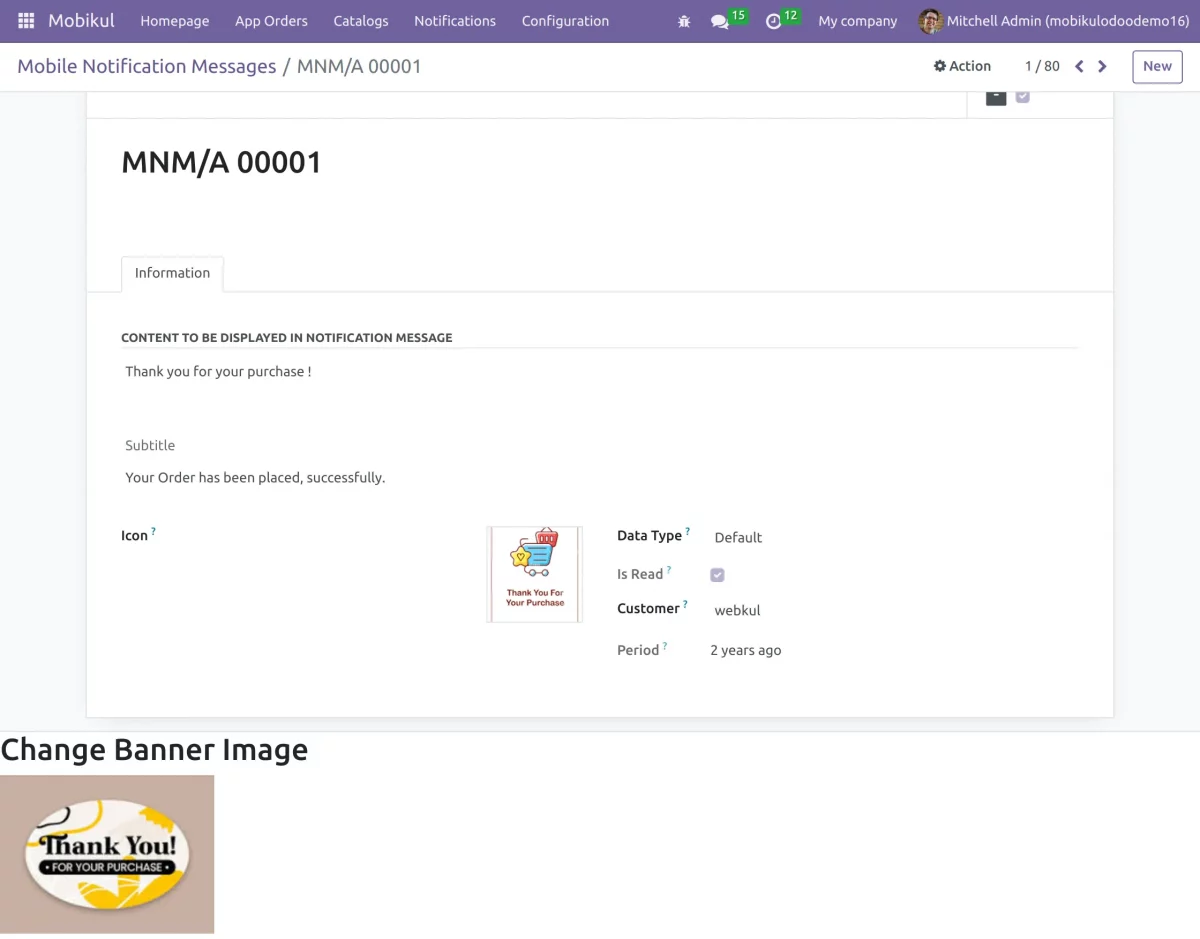Select the Information tab
1200x939 pixels.
tap(172, 273)
